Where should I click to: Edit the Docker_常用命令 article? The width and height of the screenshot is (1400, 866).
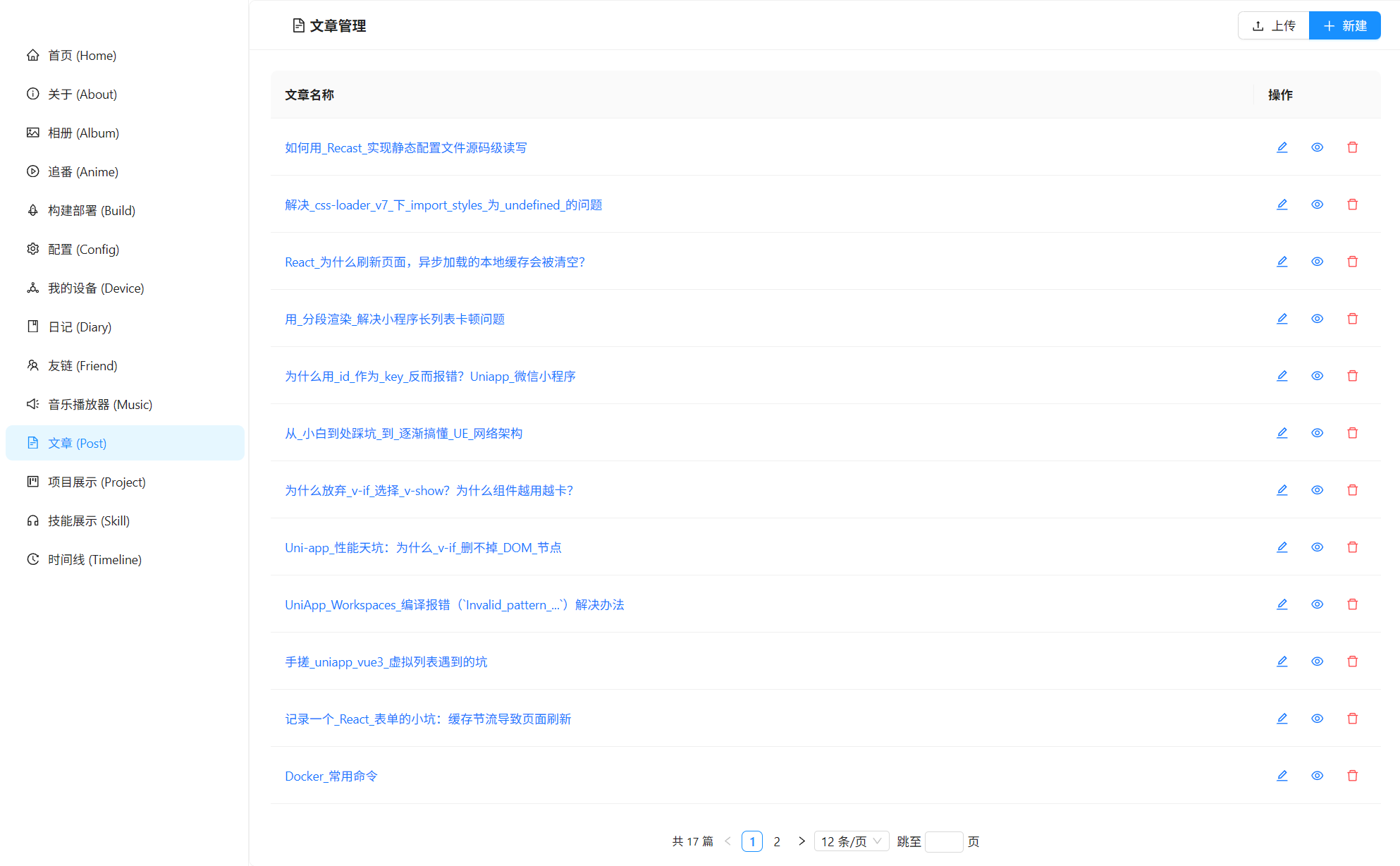point(1282,776)
